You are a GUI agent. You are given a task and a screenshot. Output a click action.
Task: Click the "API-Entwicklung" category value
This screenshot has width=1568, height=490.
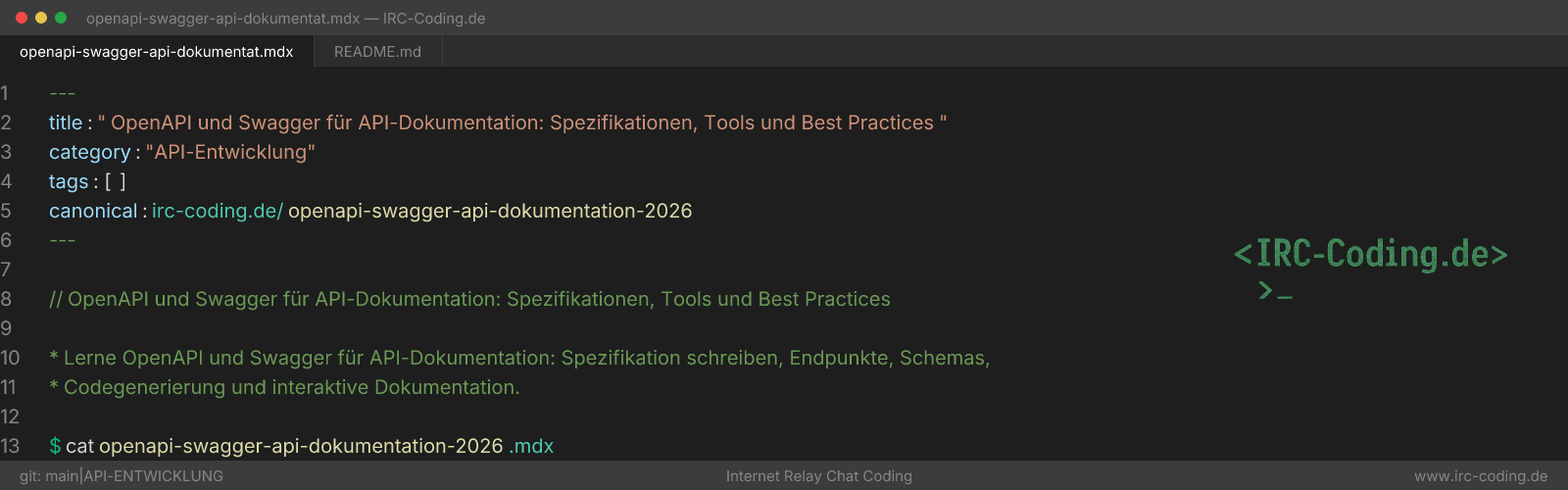(x=230, y=152)
